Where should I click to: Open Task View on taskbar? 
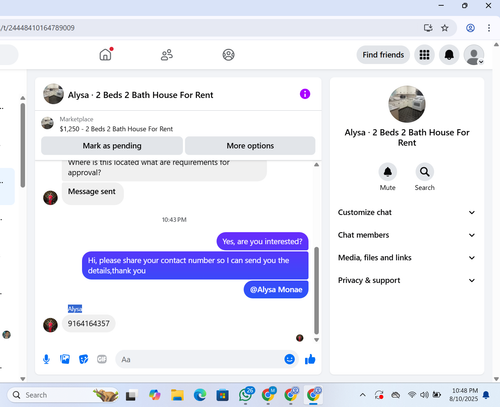(x=131, y=395)
